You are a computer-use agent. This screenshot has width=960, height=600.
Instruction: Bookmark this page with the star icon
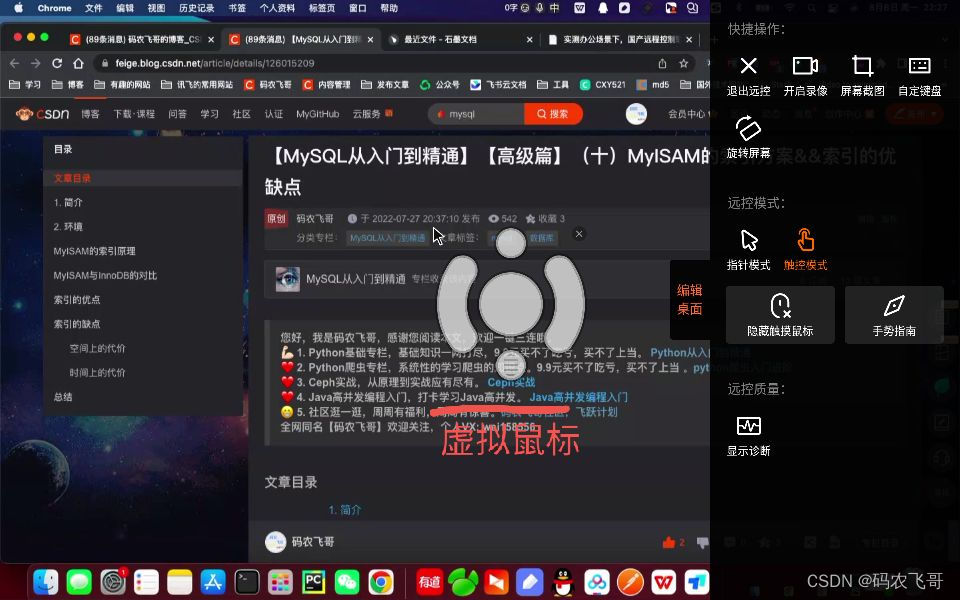683,63
